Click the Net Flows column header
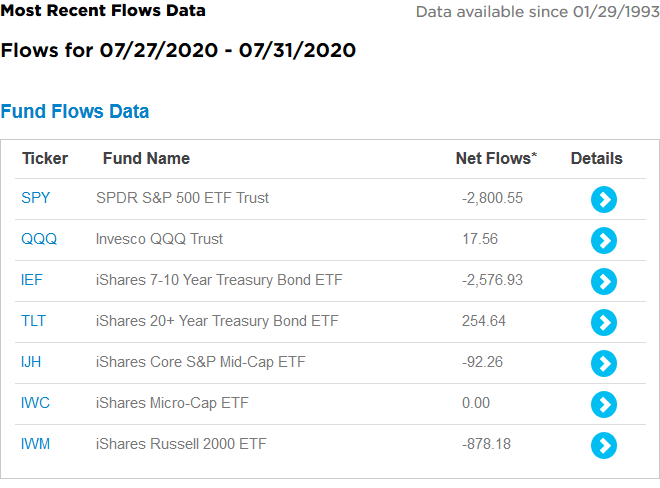660x488 pixels. coord(496,158)
